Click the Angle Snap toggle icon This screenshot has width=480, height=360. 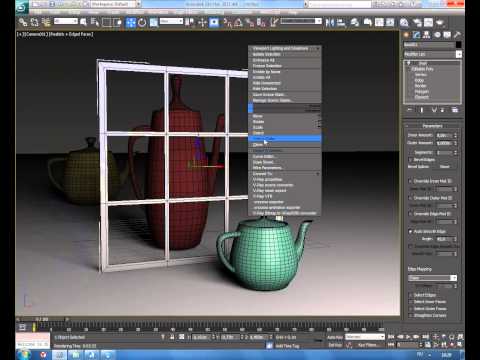238,22
